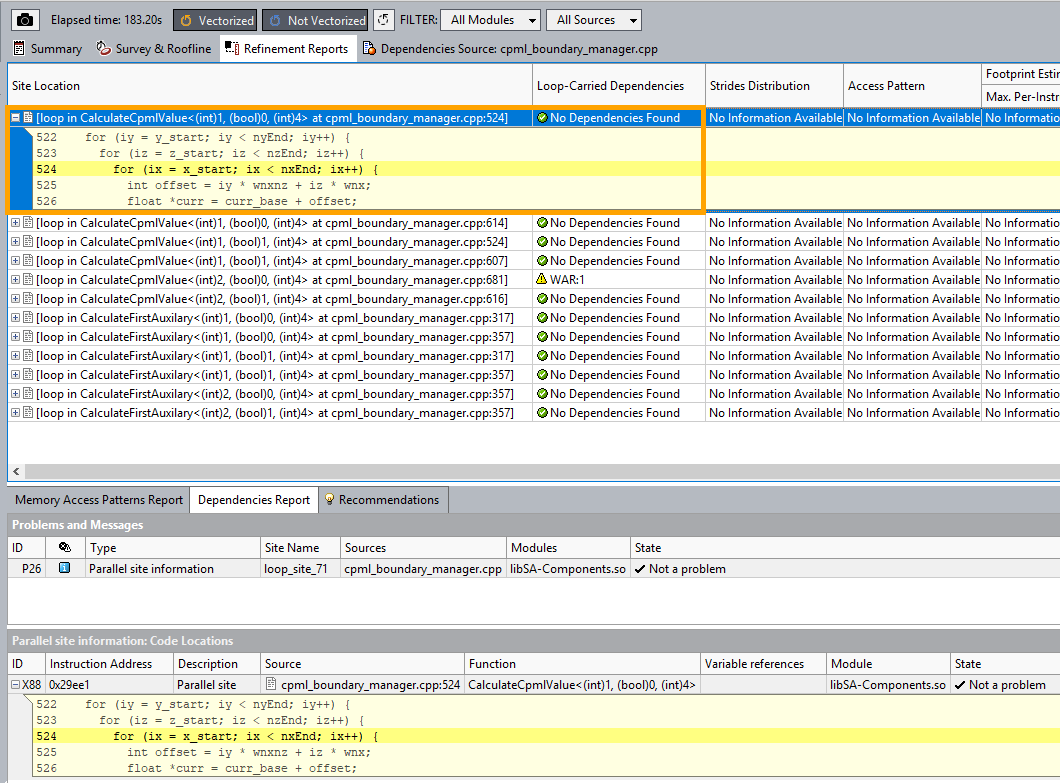Screen dimensions: 1060x783
Task: Sort by Loop-Carried Dependencies column header
Action: (610, 86)
